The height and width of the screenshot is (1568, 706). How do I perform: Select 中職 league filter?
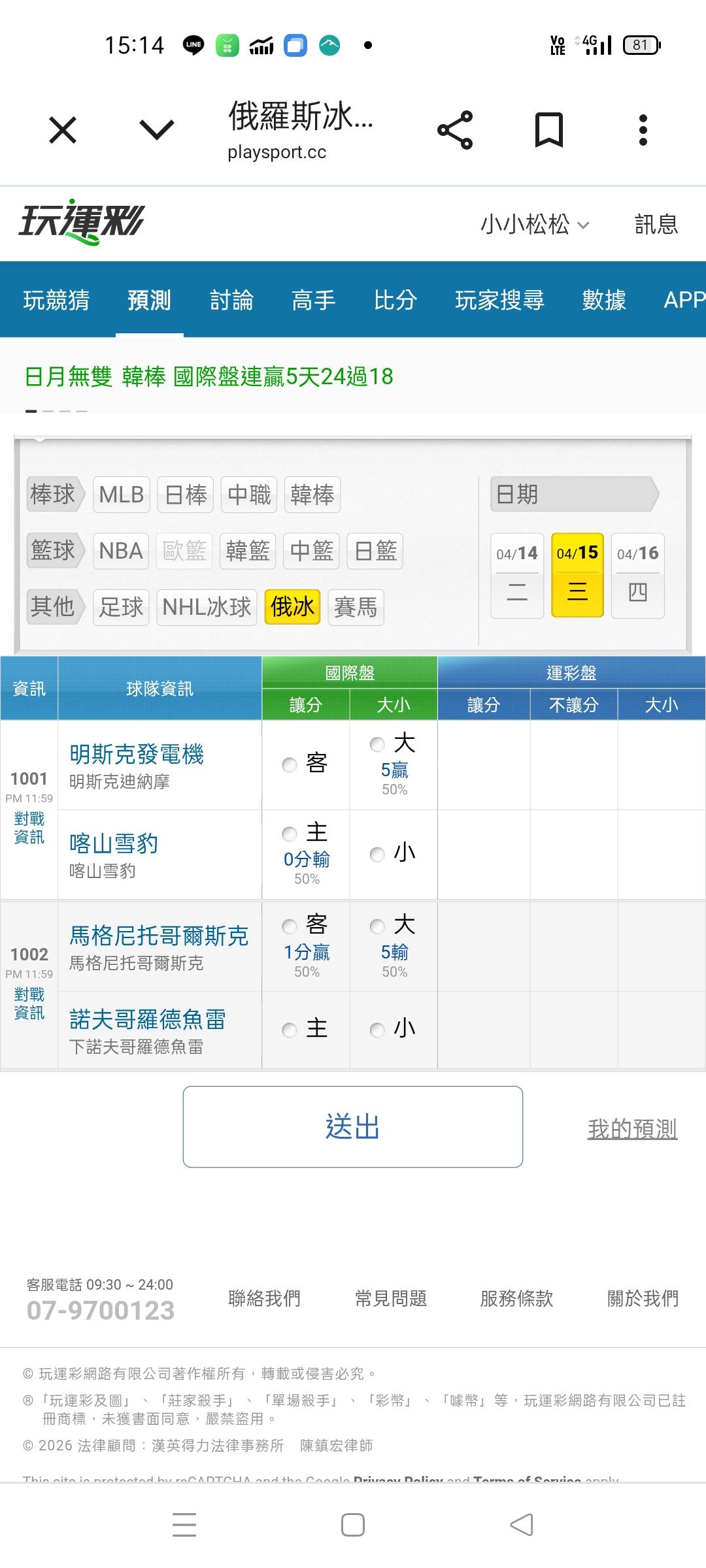[249, 495]
